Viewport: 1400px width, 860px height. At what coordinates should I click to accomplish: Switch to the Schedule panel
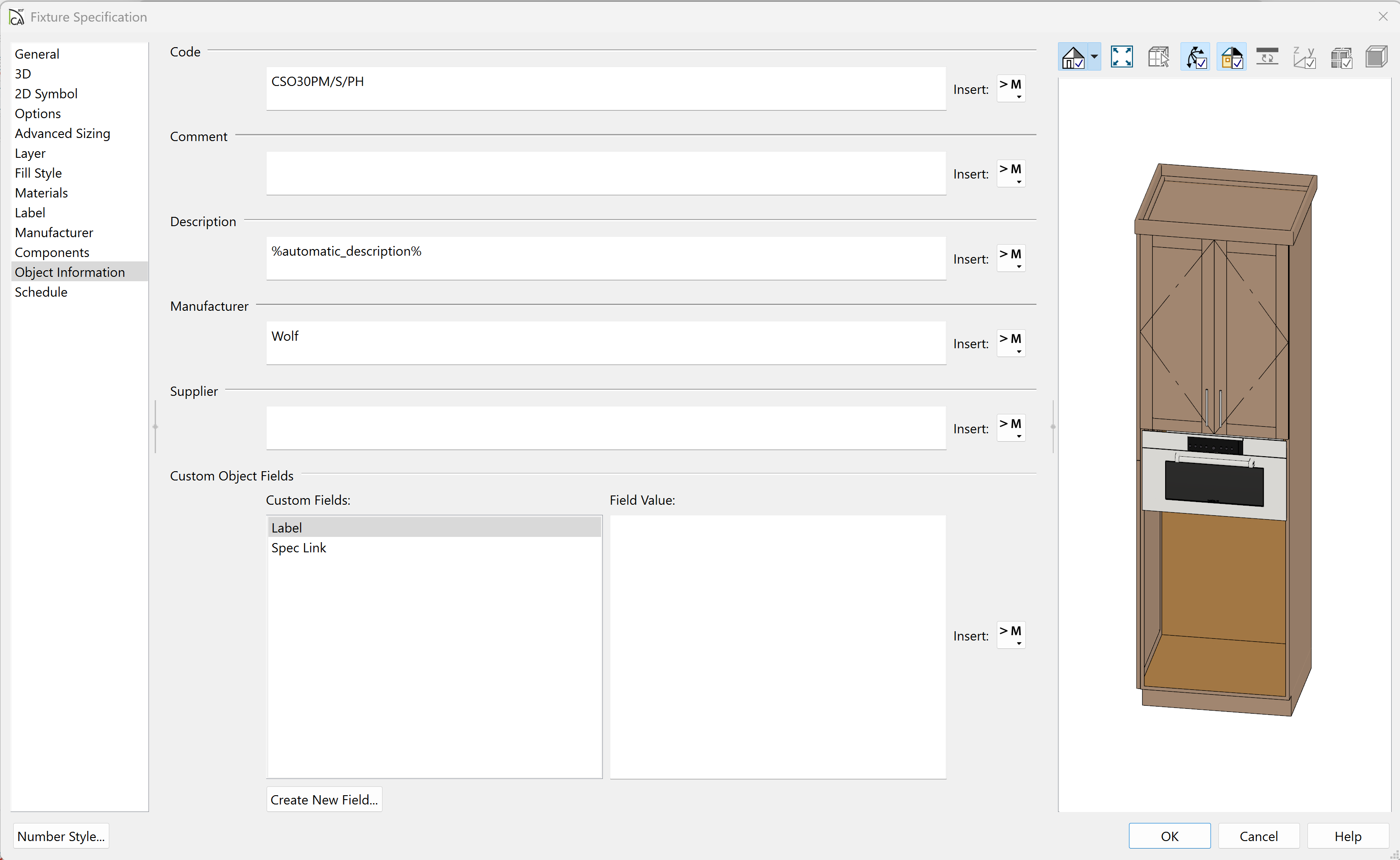[x=41, y=292]
